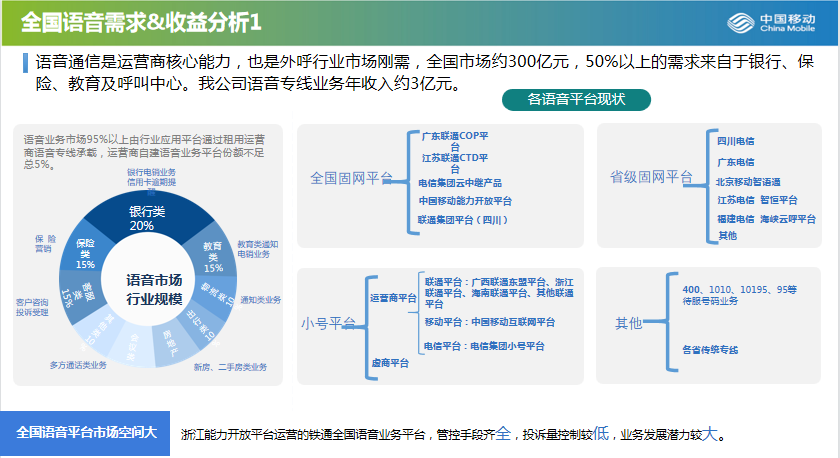840x458 pixels.
Task: Click 中国移动能力开放平台 item
Action: point(467,200)
